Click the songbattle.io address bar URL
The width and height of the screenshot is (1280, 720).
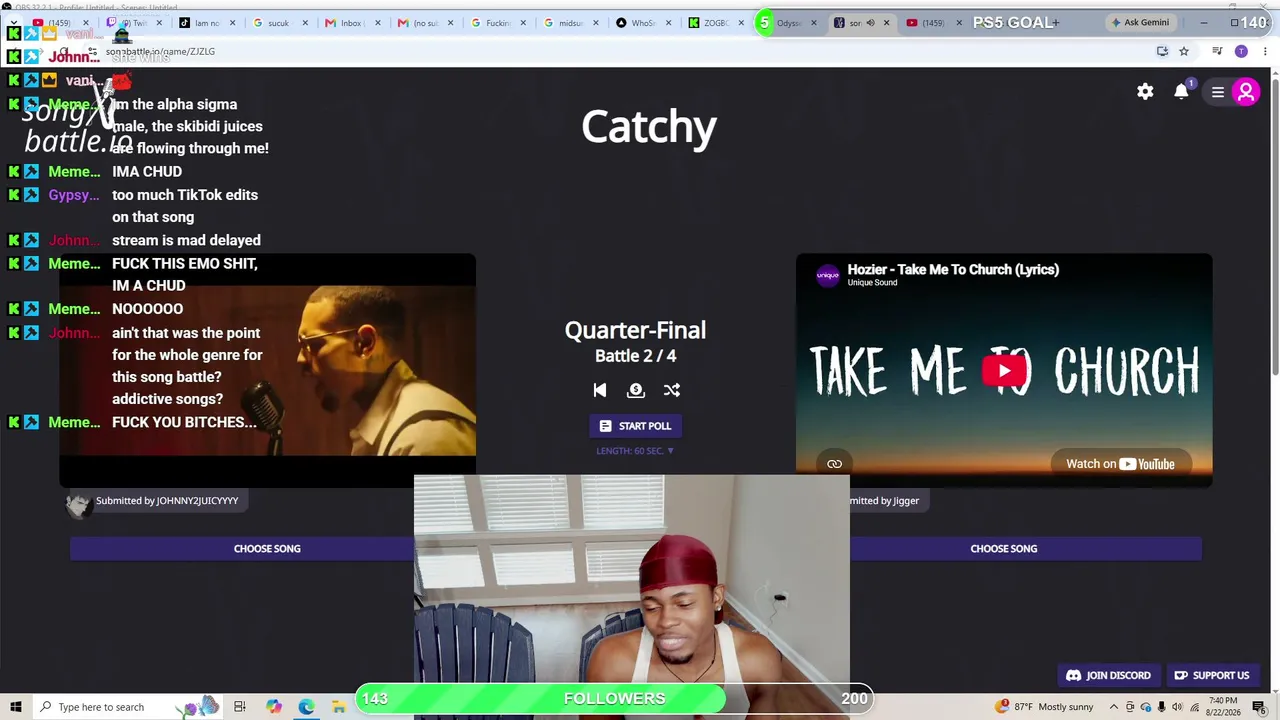(x=160, y=51)
